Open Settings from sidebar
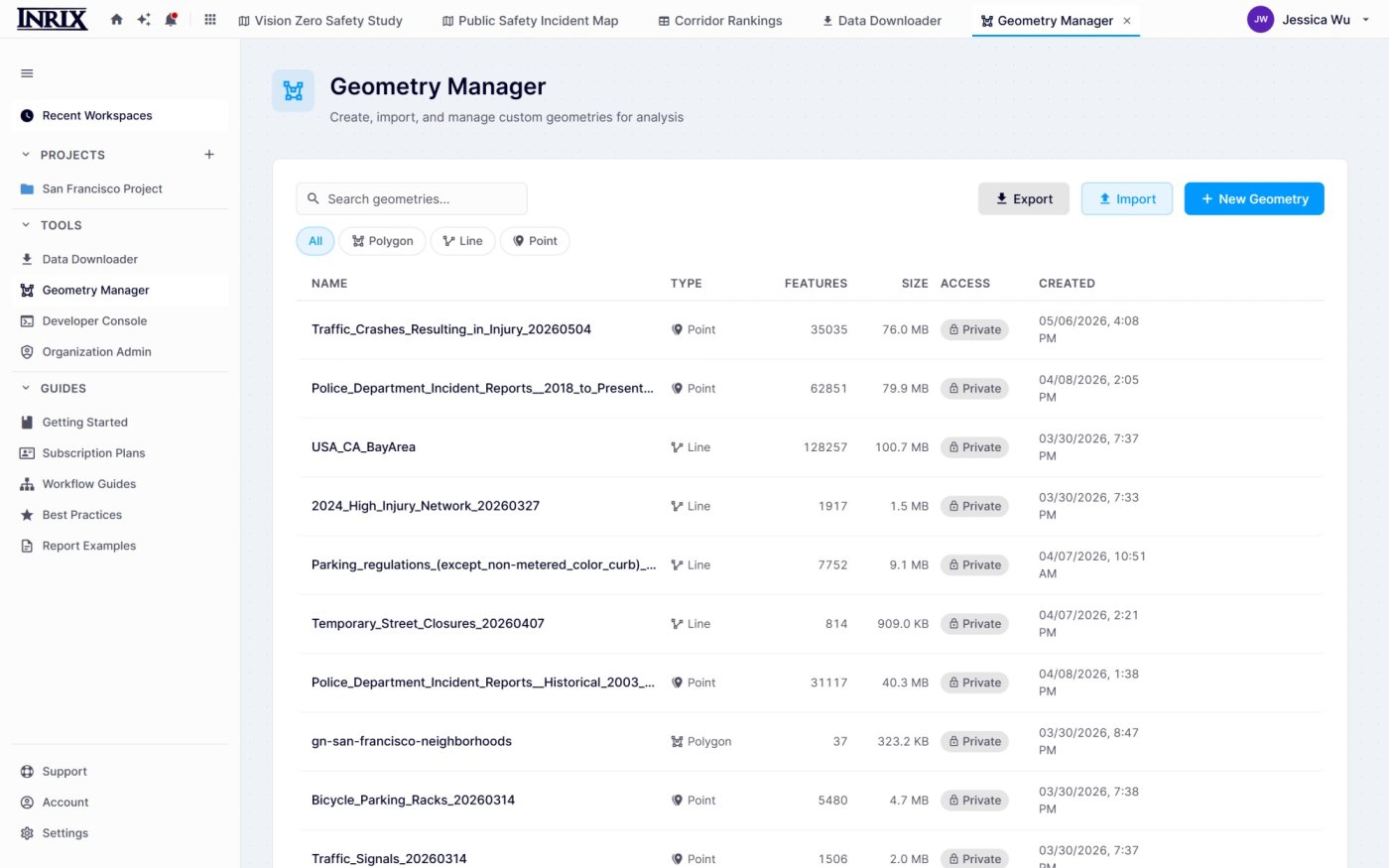The image size is (1389, 868). coord(120,832)
